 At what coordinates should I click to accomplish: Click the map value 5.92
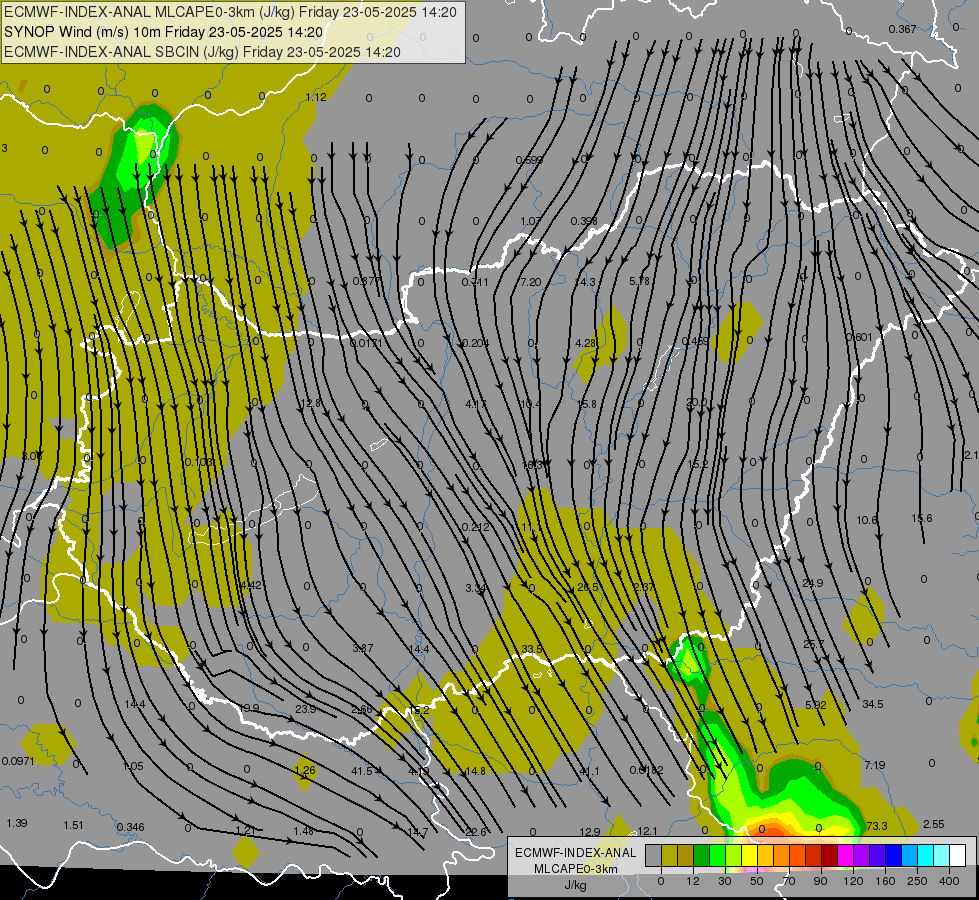(x=815, y=705)
